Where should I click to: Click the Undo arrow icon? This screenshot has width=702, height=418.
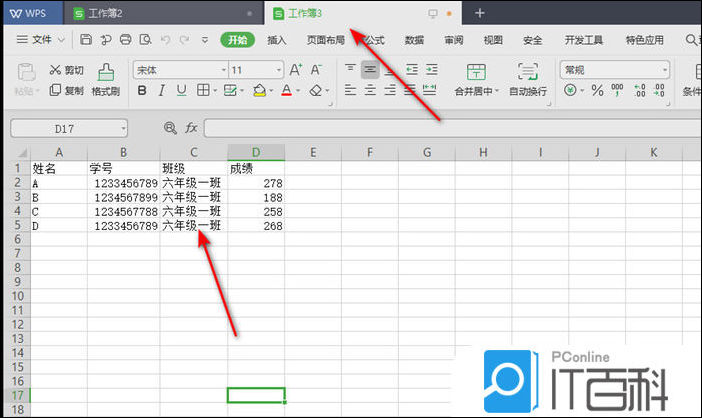(x=165, y=40)
